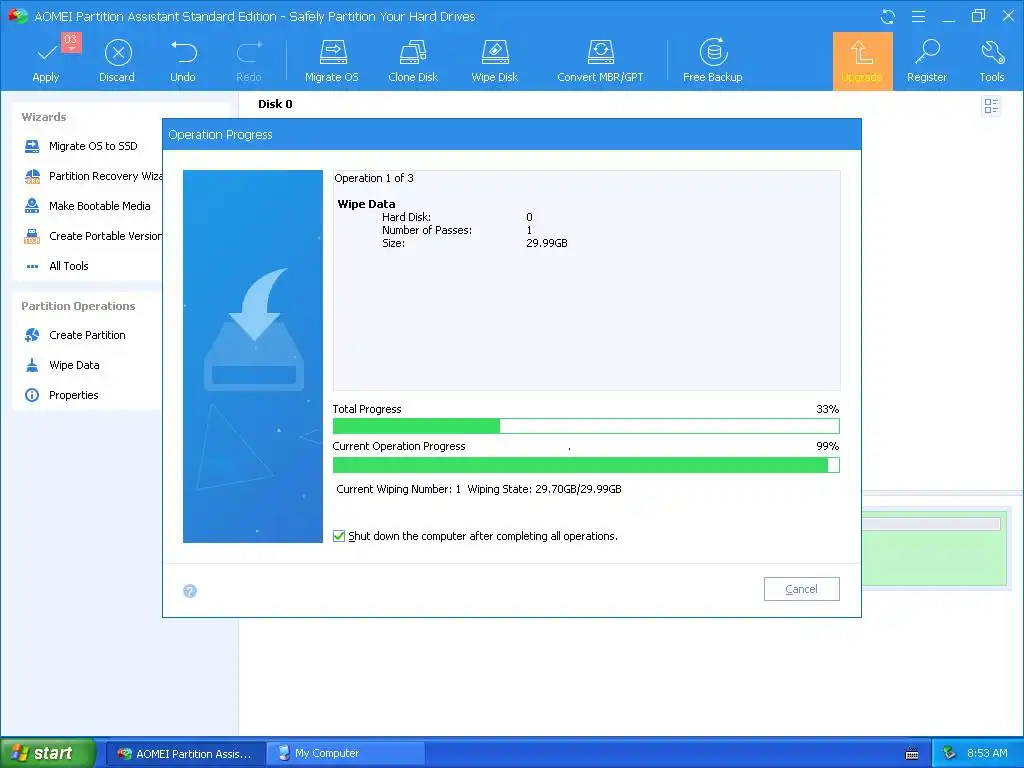Image resolution: width=1024 pixels, height=768 pixels.
Task: Launch Clone Disk tool
Action: pos(413,61)
